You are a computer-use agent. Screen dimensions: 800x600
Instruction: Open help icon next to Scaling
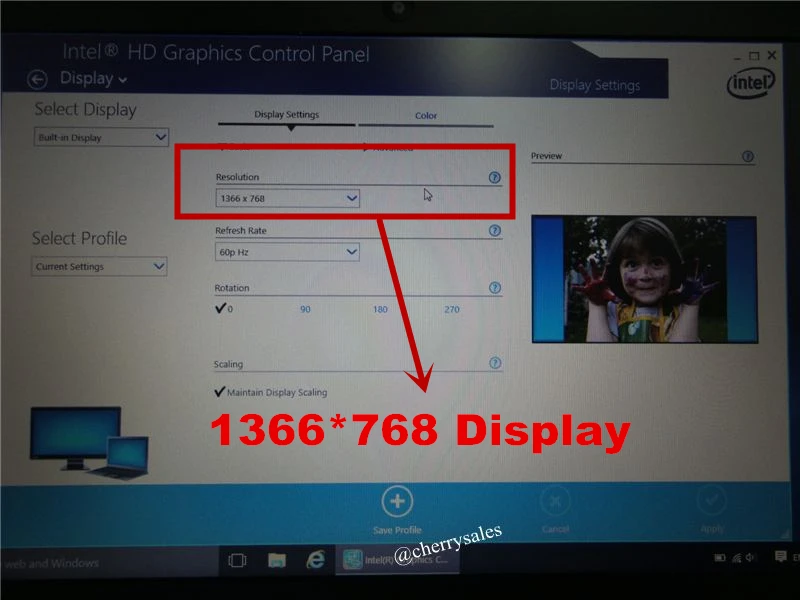[x=494, y=363]
